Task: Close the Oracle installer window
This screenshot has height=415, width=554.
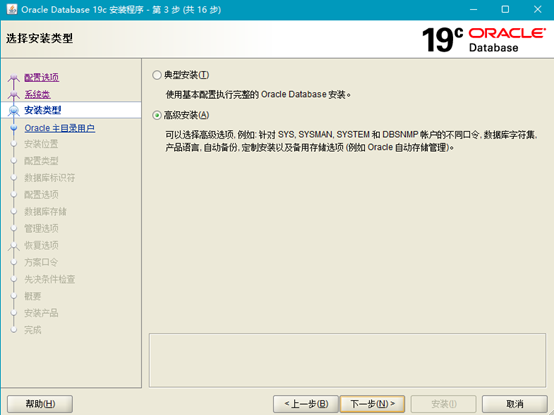Action: 537,10
